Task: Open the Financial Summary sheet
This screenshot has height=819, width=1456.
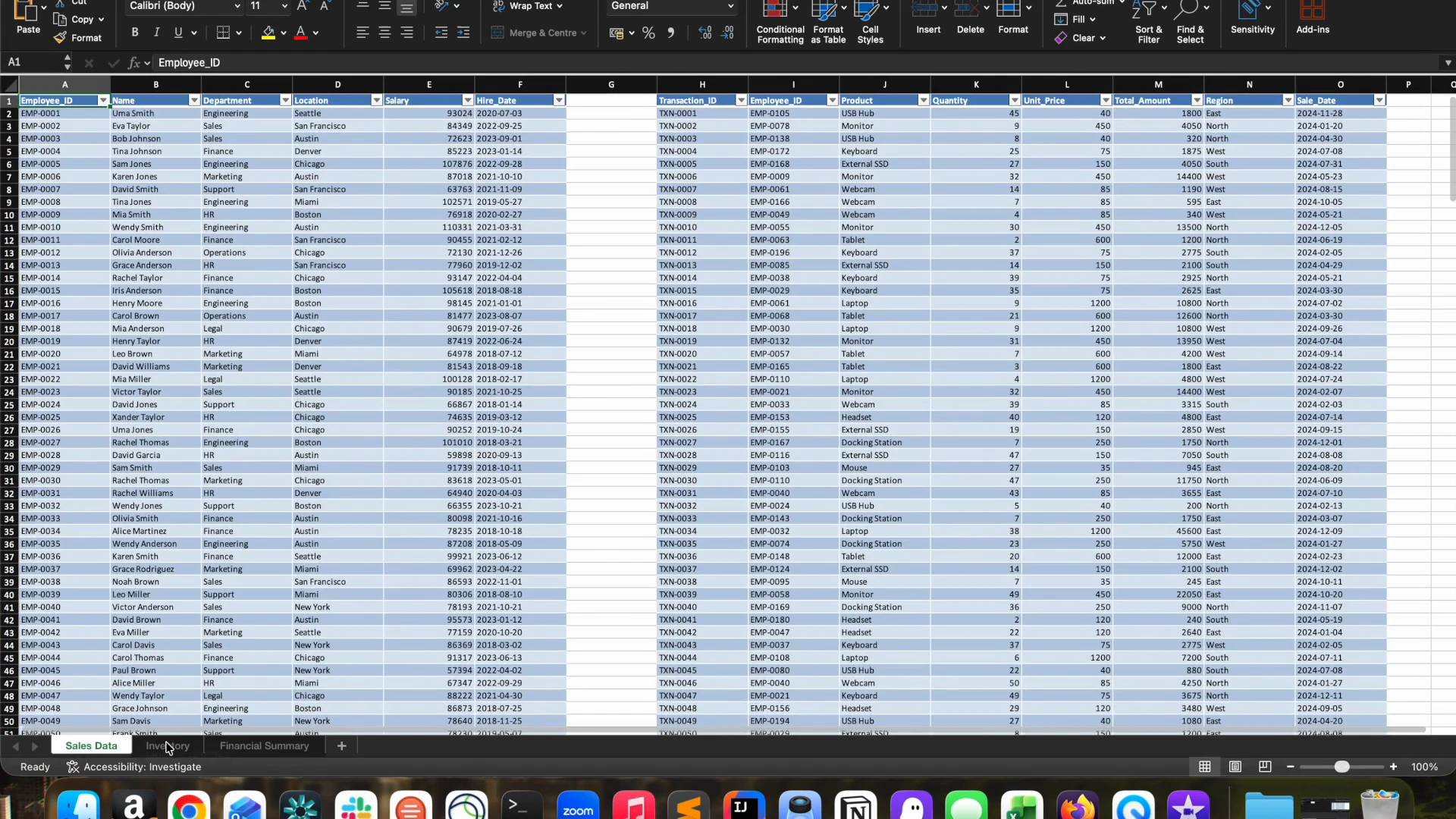Action: (x=264, y=745)
